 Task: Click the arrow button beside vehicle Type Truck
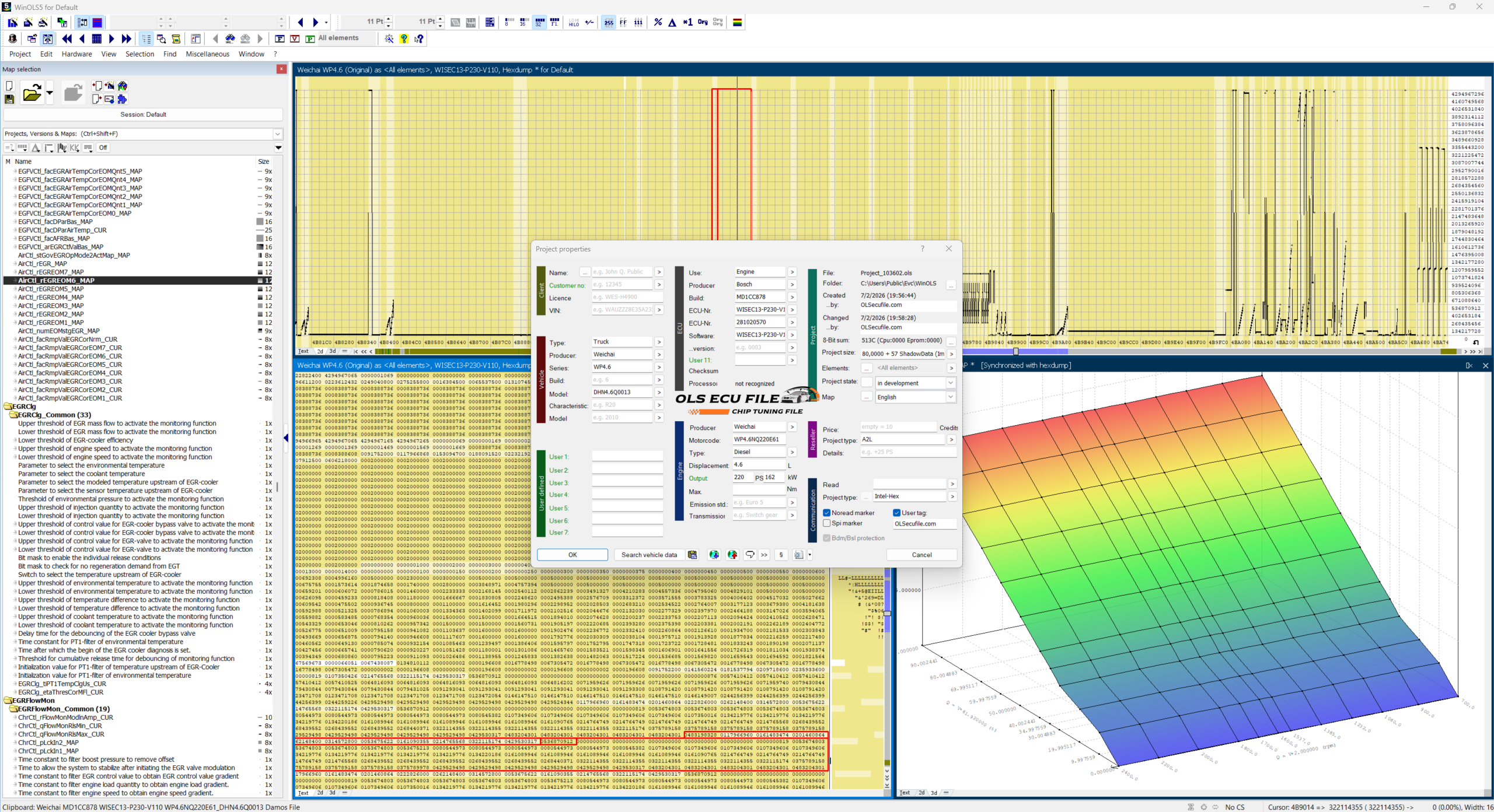click(x=659, y=342)
